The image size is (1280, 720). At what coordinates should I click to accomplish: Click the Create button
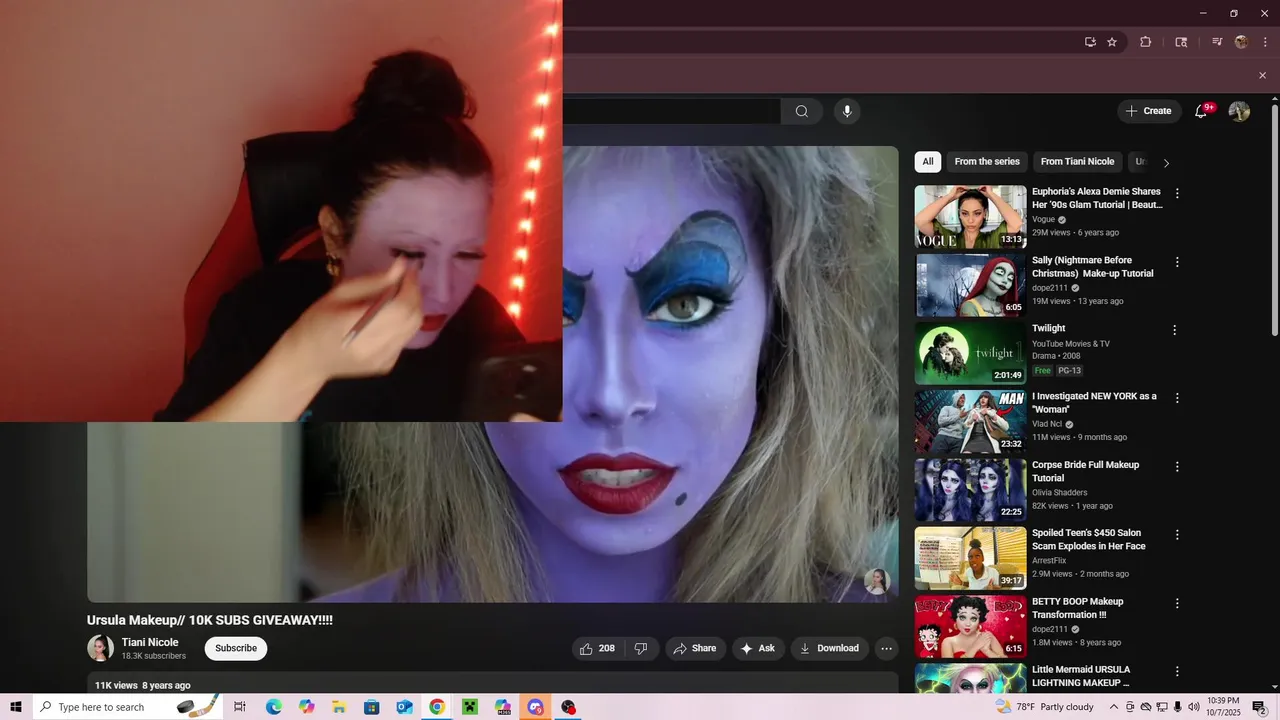pos(1148,111)
